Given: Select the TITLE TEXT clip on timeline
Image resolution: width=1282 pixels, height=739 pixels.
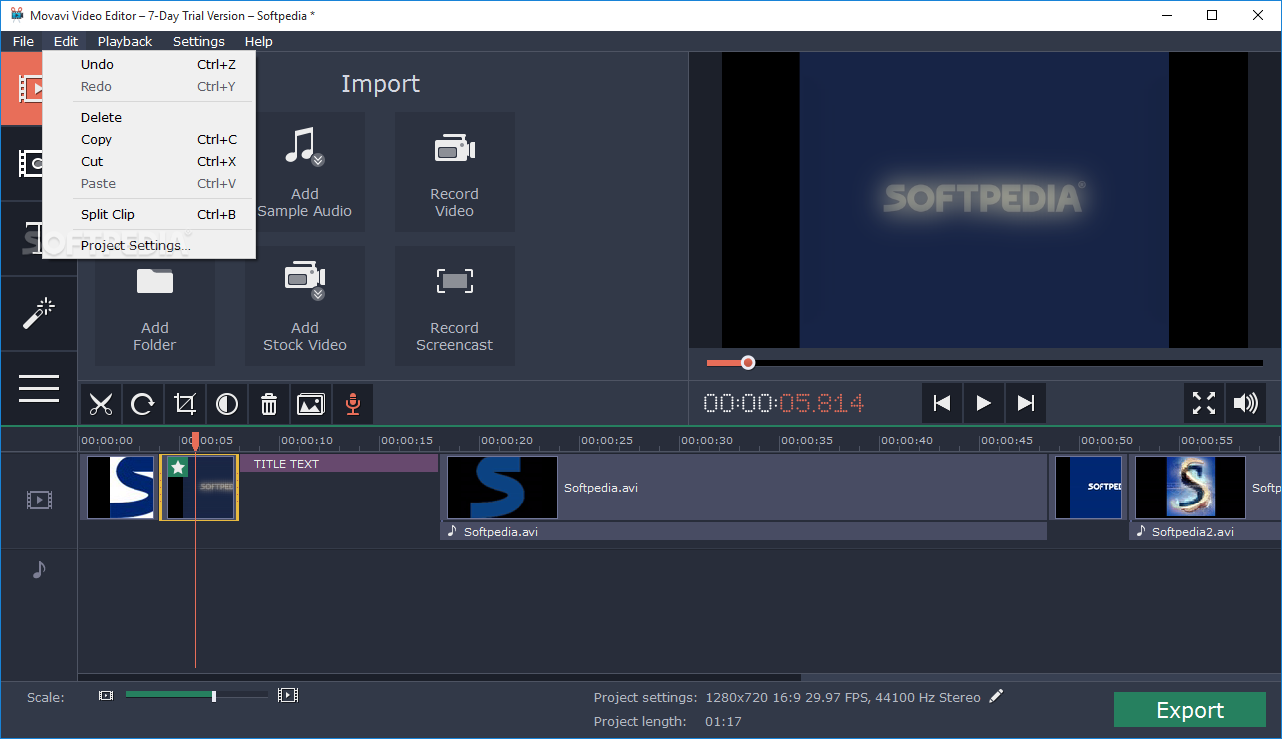Looking at the screenshot, I should 339,464.
